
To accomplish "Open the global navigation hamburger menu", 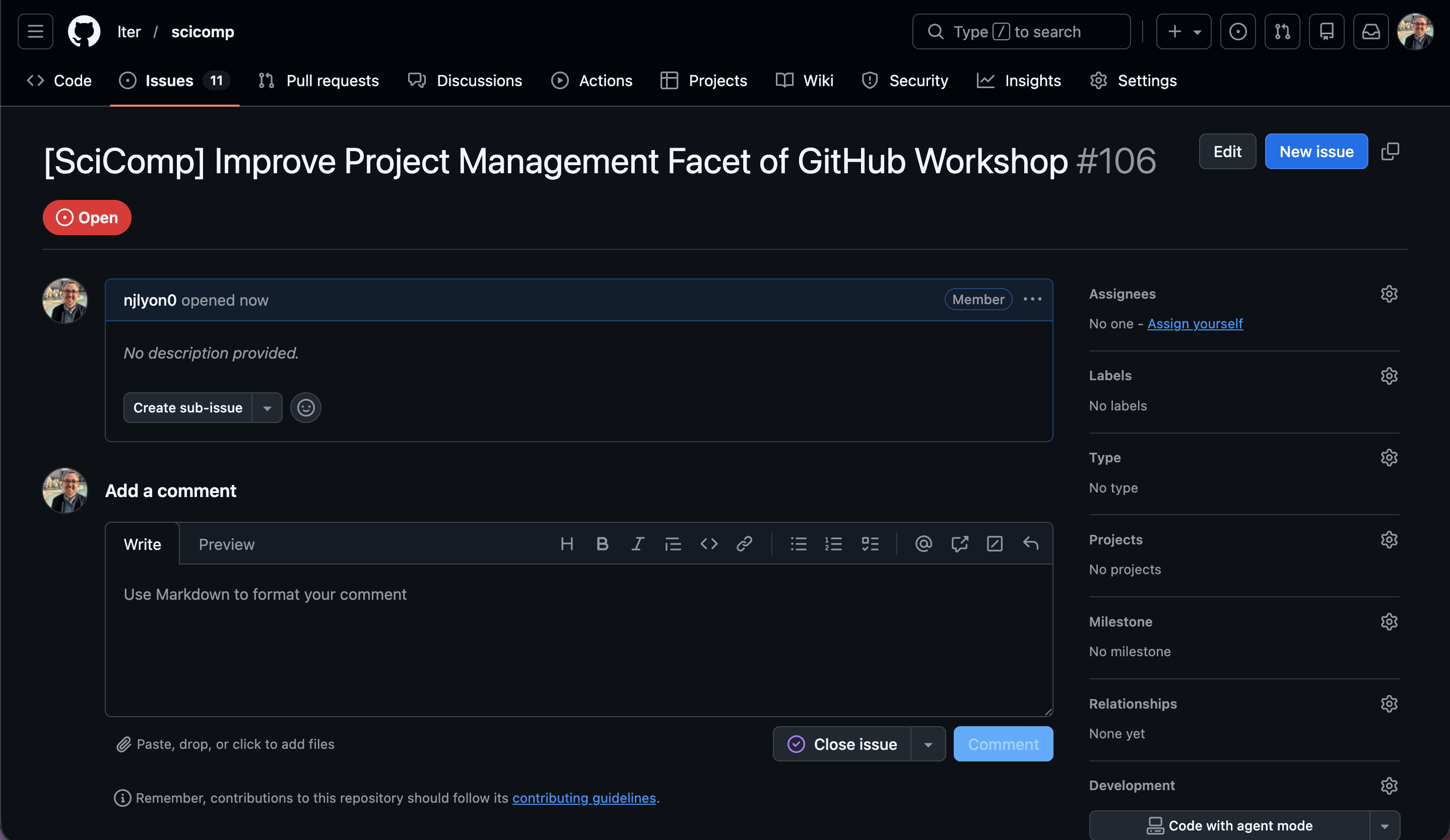I will point(36,32).
